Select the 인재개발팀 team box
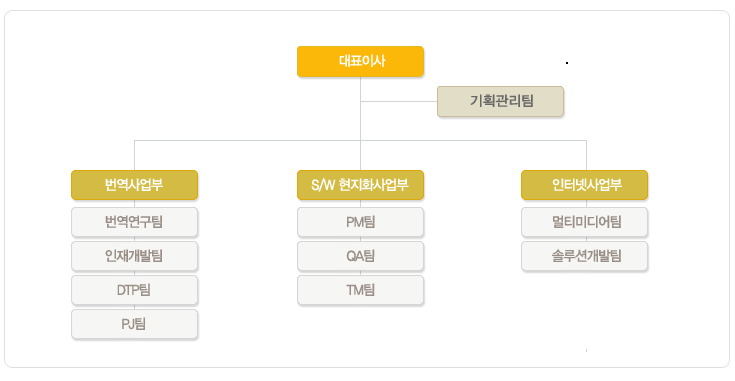 coord(135,256)
